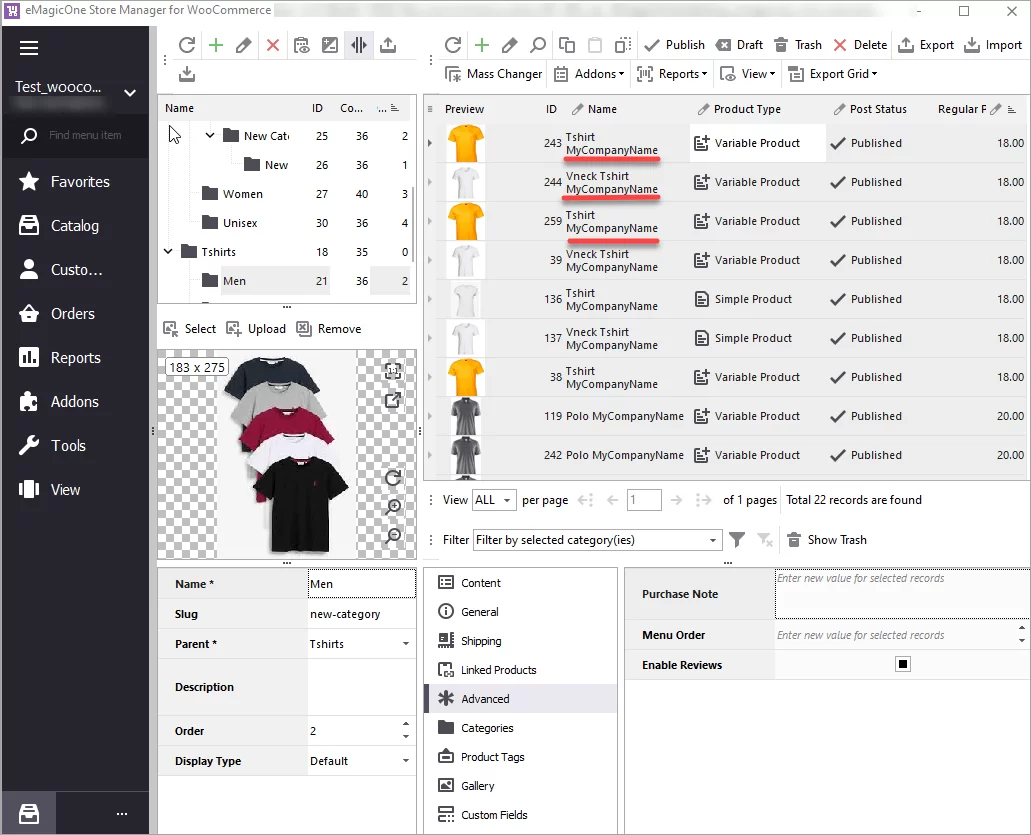Delete the category with the red X icon

click(x=271, y=44)
